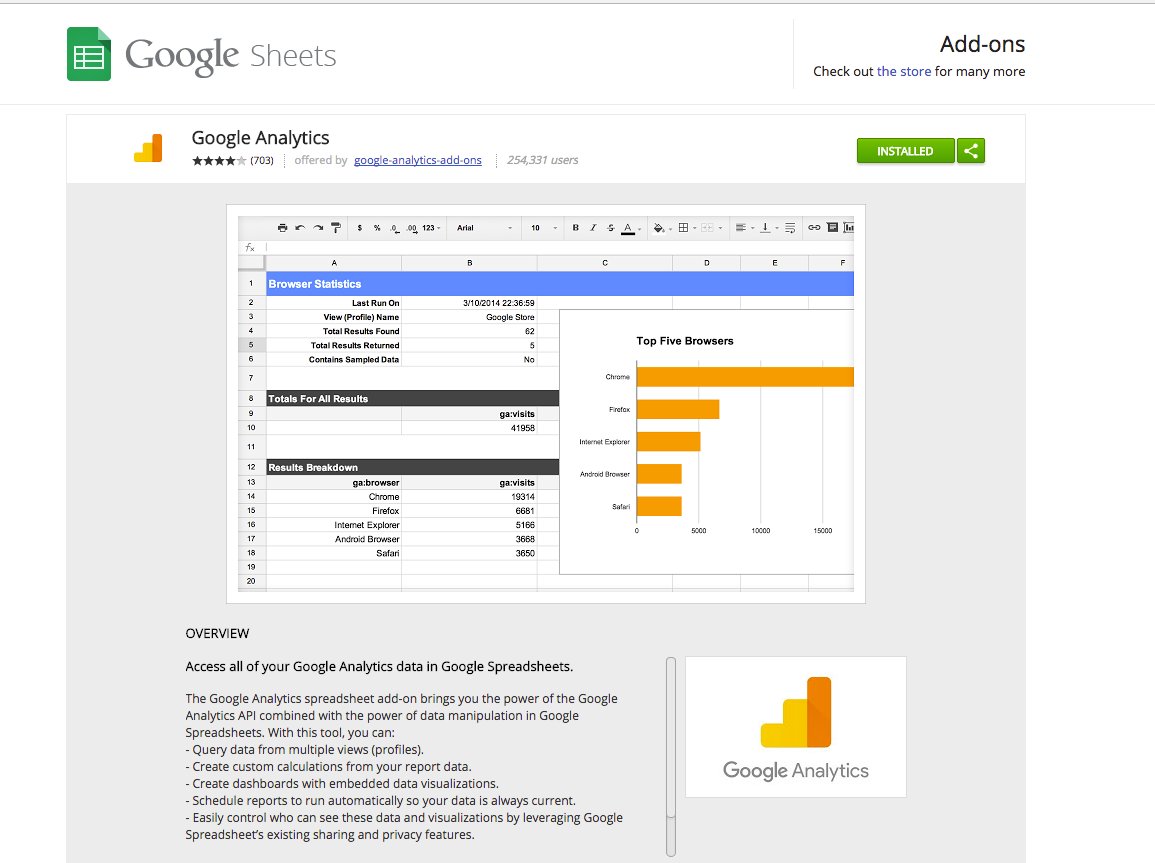1155x863 pixels.
Task: Click the increase decimal places icon
Action: click(412, 228)
